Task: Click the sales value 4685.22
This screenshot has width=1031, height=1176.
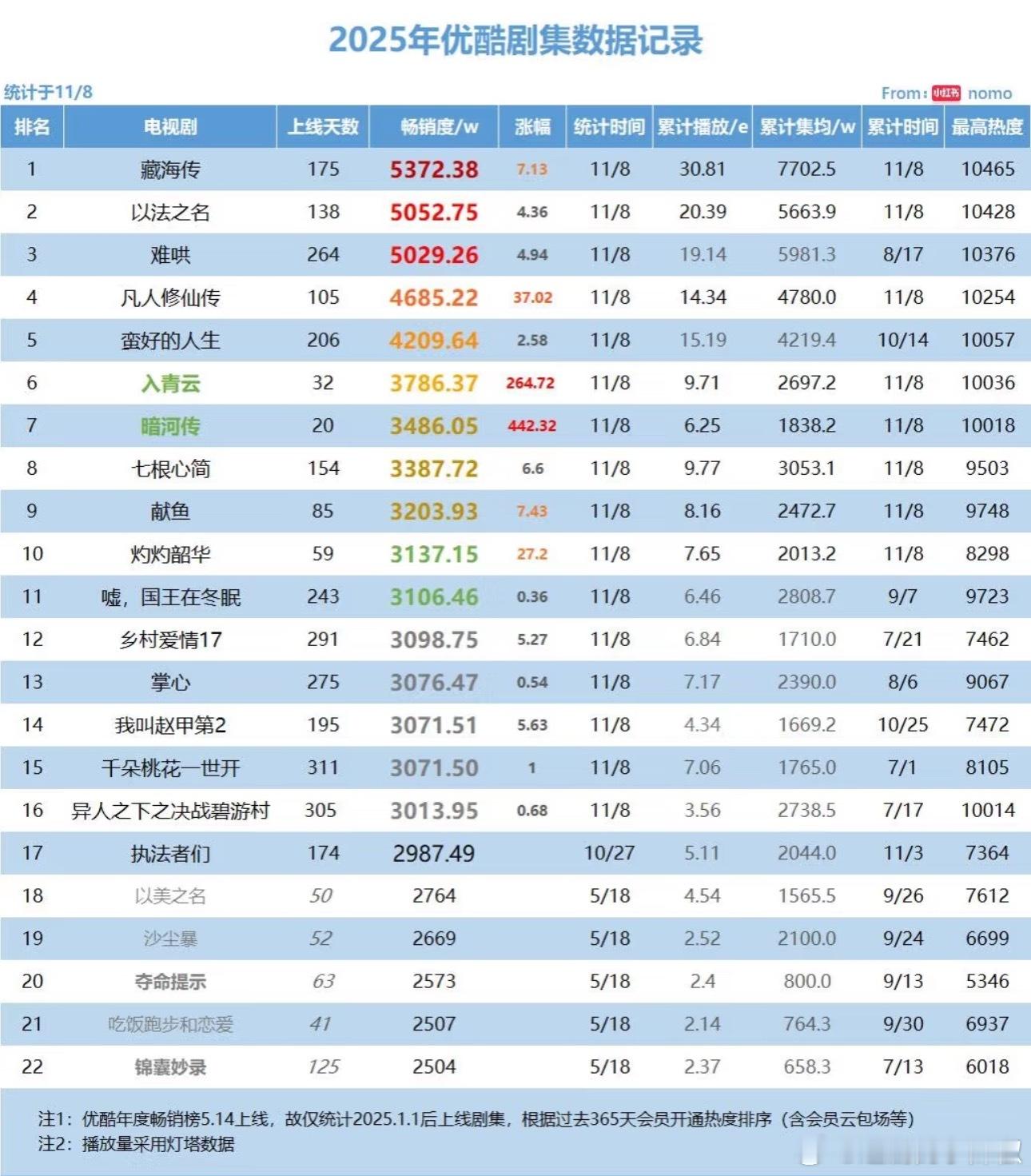Action: (434, 298)
